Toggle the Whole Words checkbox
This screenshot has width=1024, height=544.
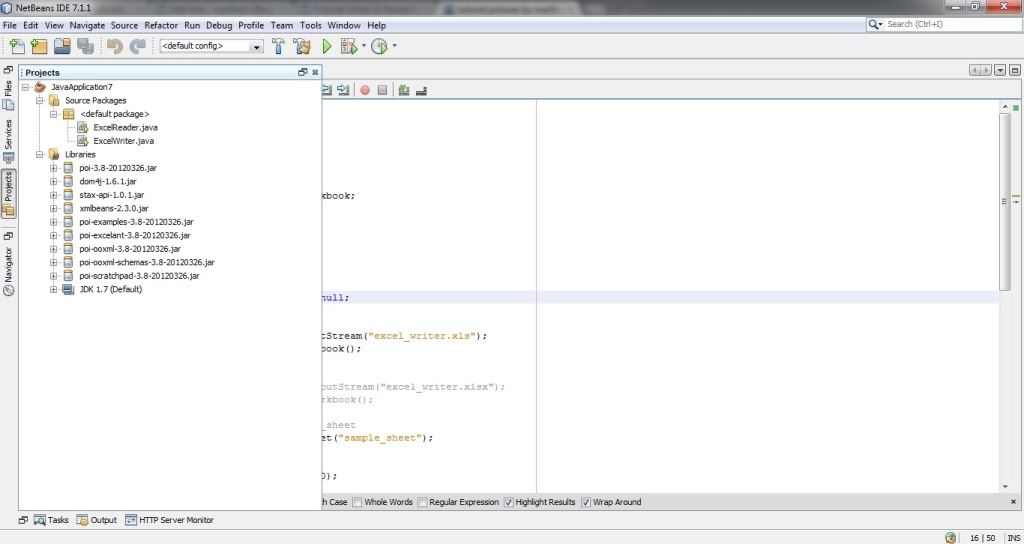357,502
